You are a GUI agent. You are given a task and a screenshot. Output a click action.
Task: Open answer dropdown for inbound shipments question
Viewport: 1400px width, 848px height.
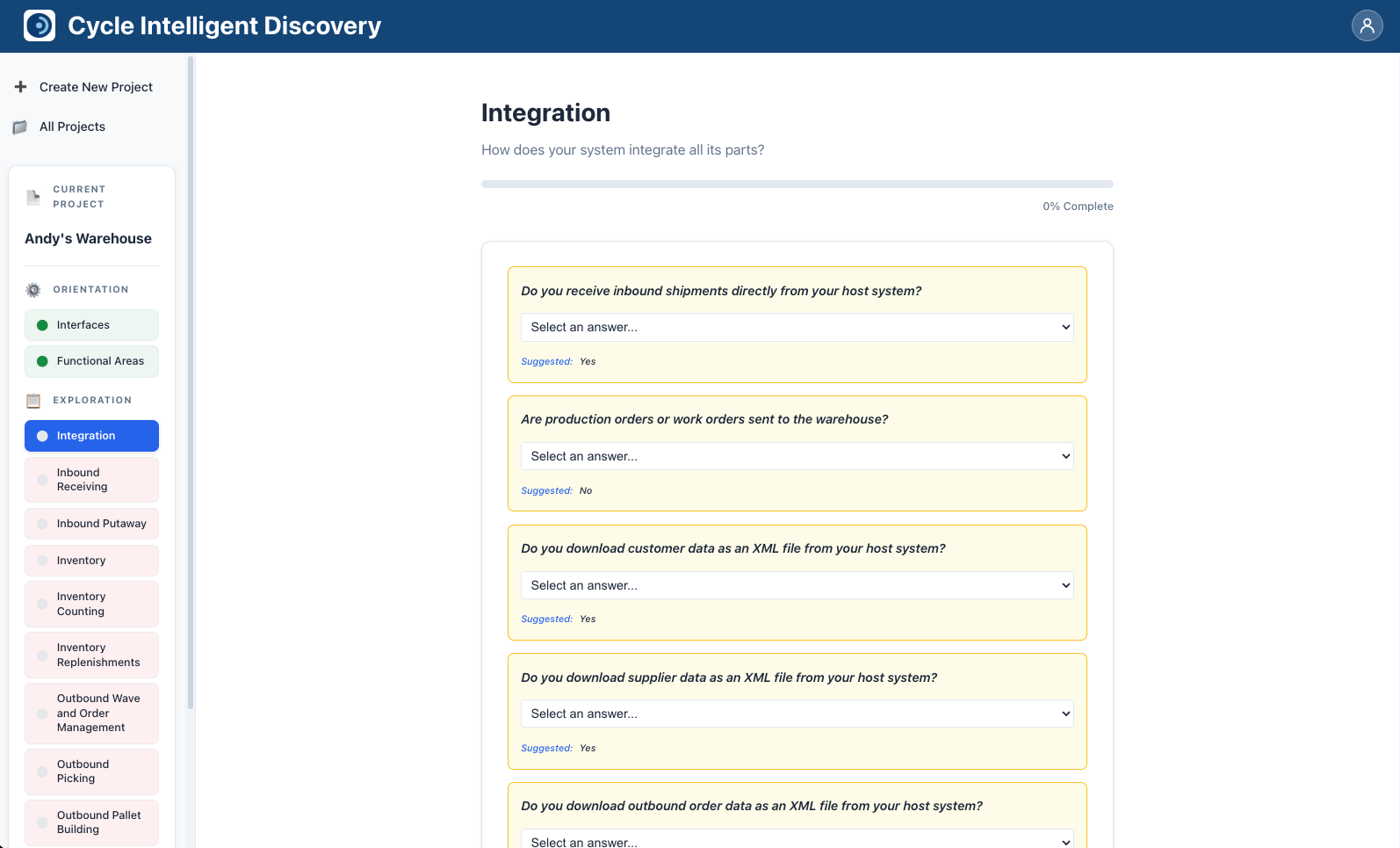(x=797, y=327)
